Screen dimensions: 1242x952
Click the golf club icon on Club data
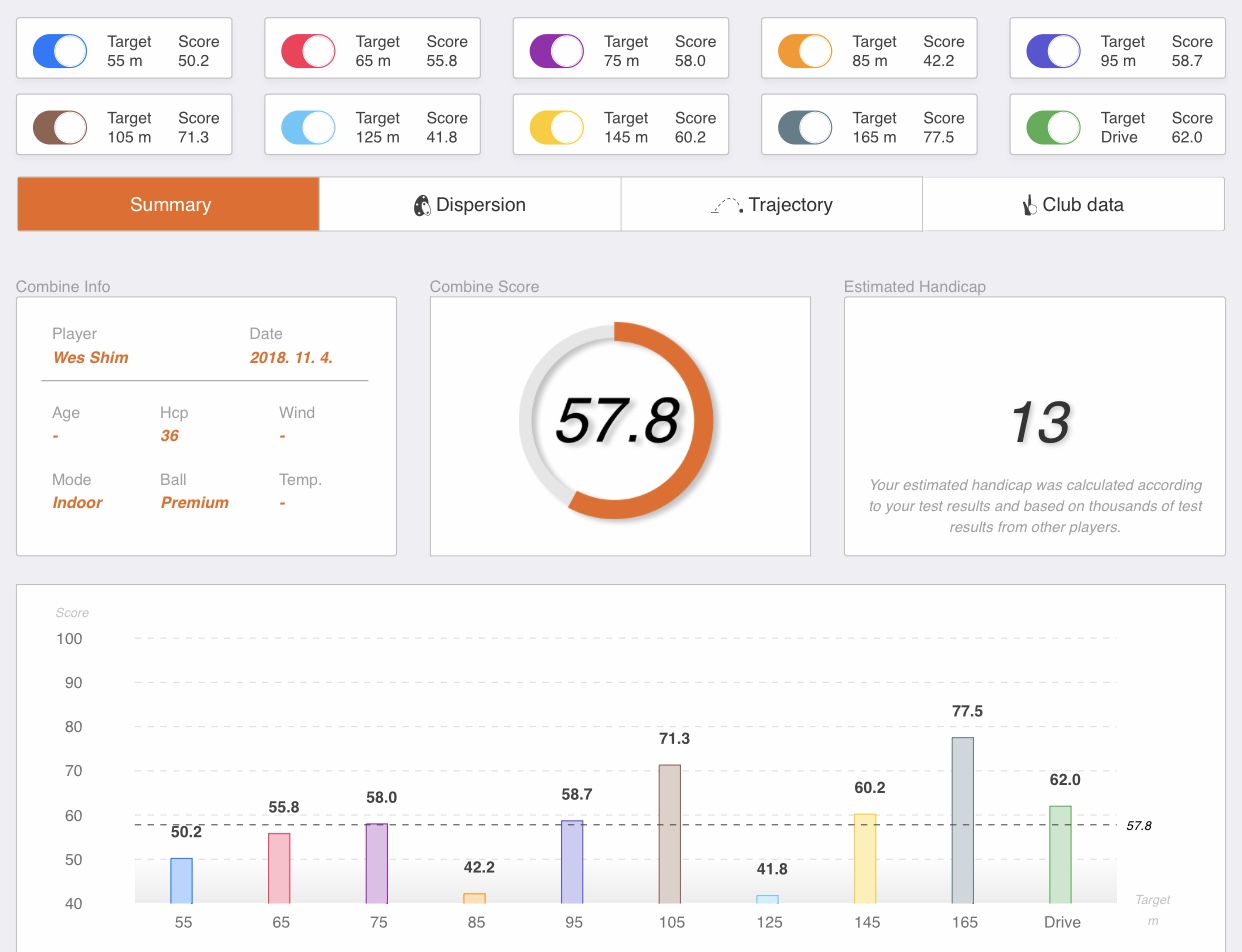pos(1028,206)
